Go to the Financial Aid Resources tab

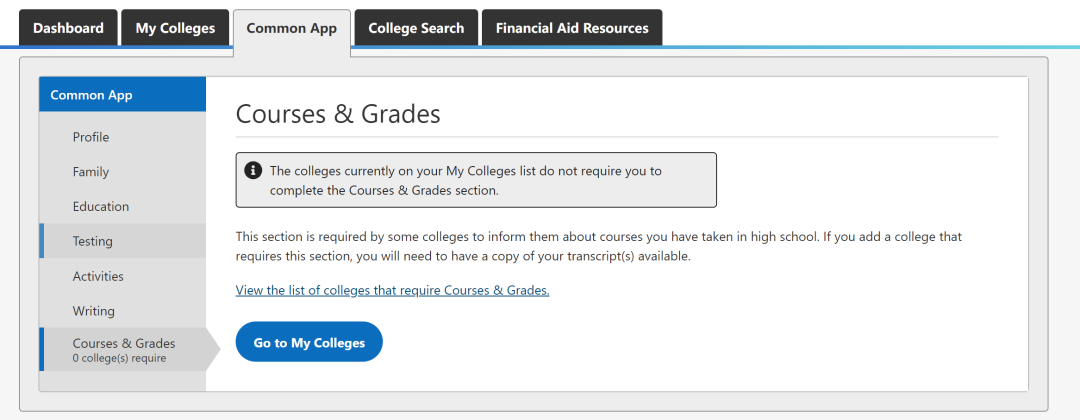pyautogui.click(x=572, y=28)
